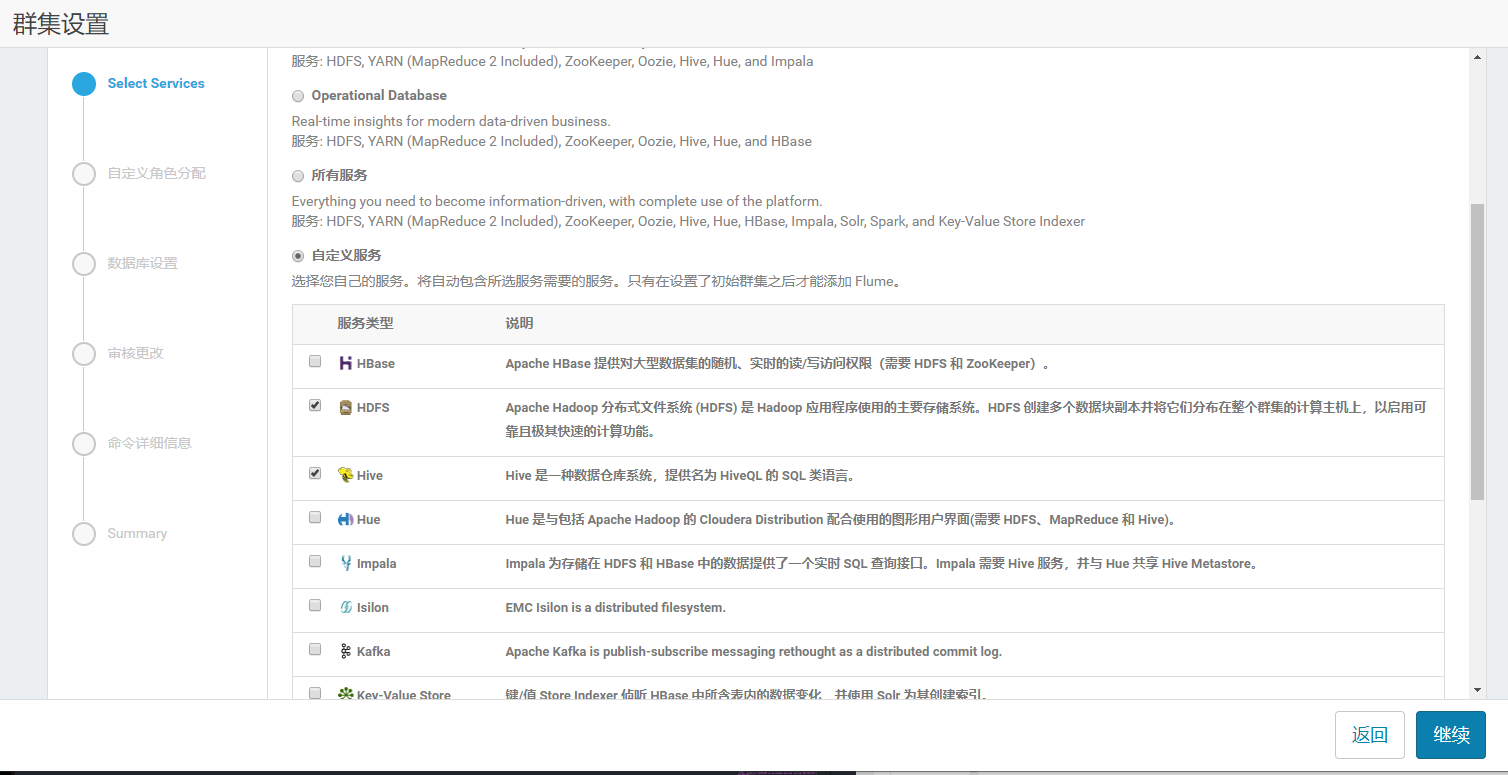
Task: Click the 服务类型 column header
Action: click(365, 324)
